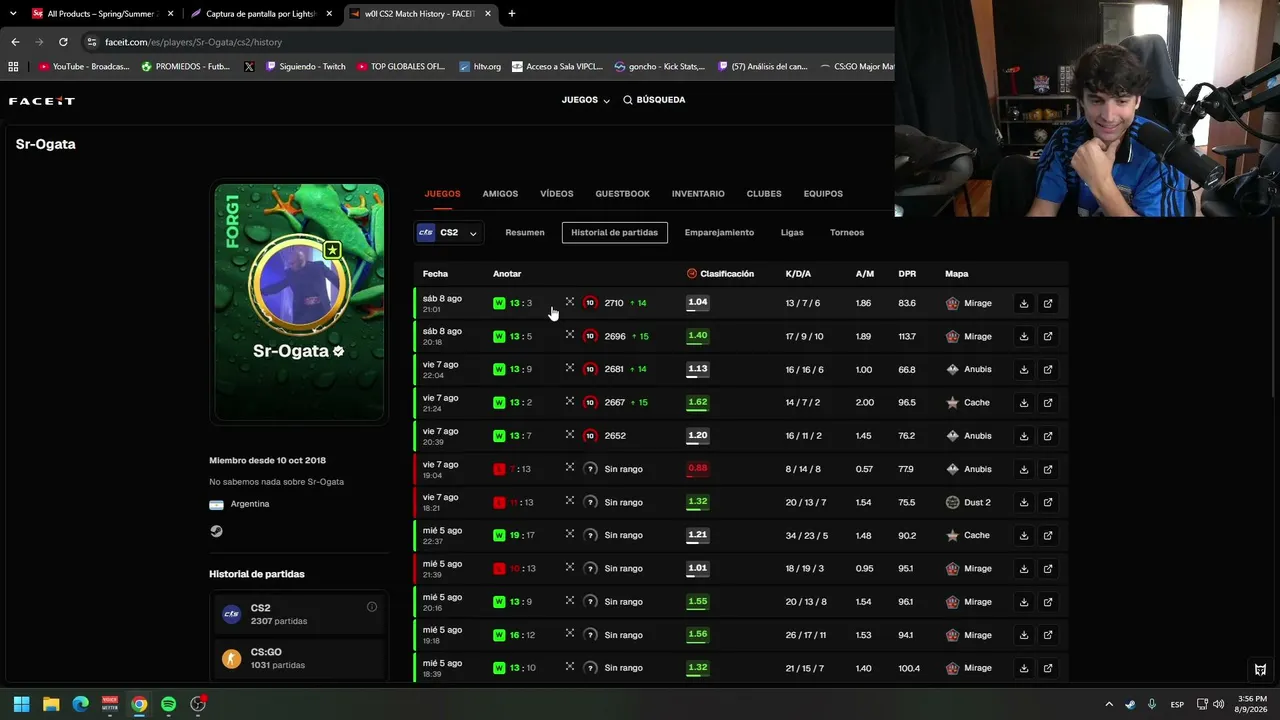Open the Siguiendo - Twitch bookmark
Screen dimensions: 1280x720
tap(305, 67)
